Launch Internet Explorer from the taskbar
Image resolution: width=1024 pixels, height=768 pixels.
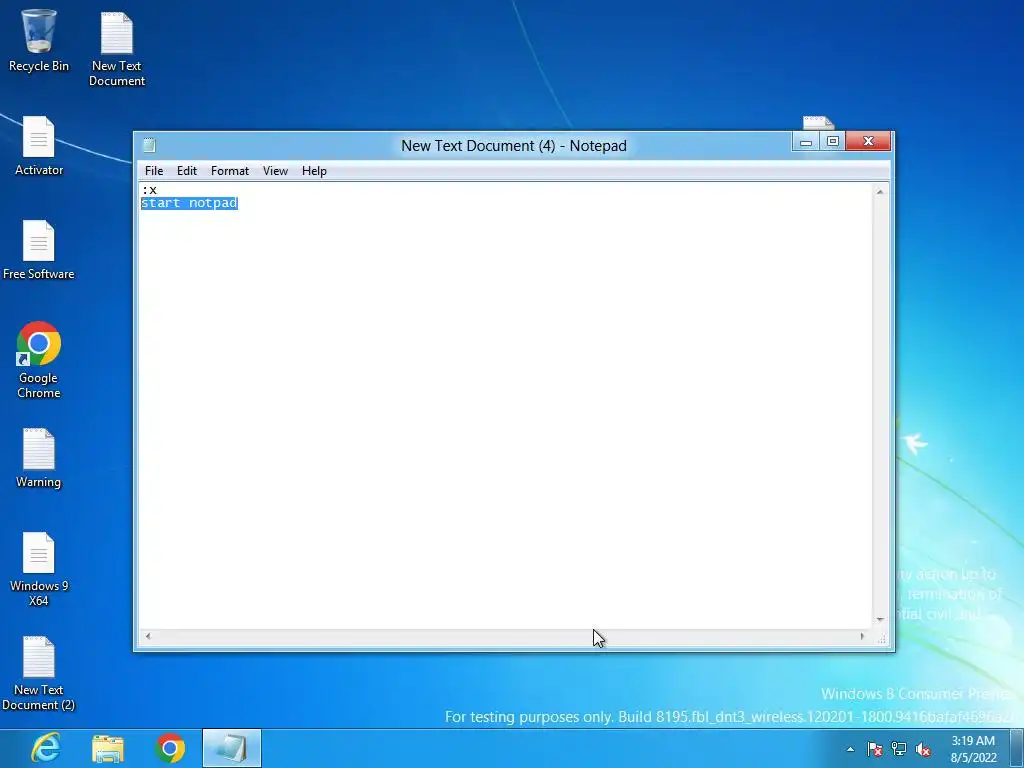tap(46, 748)
